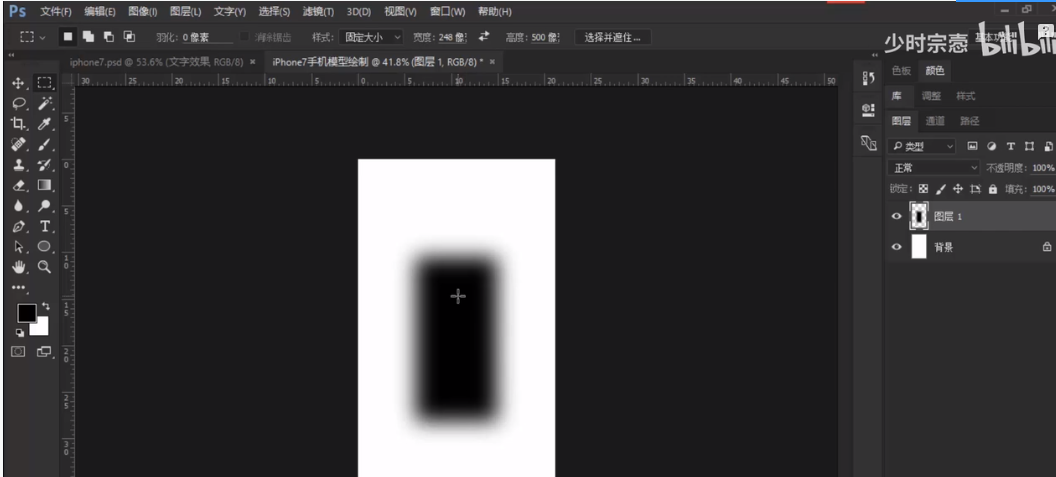Toggle Quick Mask mode
The image size is (1056, 477).
point(18,352)
